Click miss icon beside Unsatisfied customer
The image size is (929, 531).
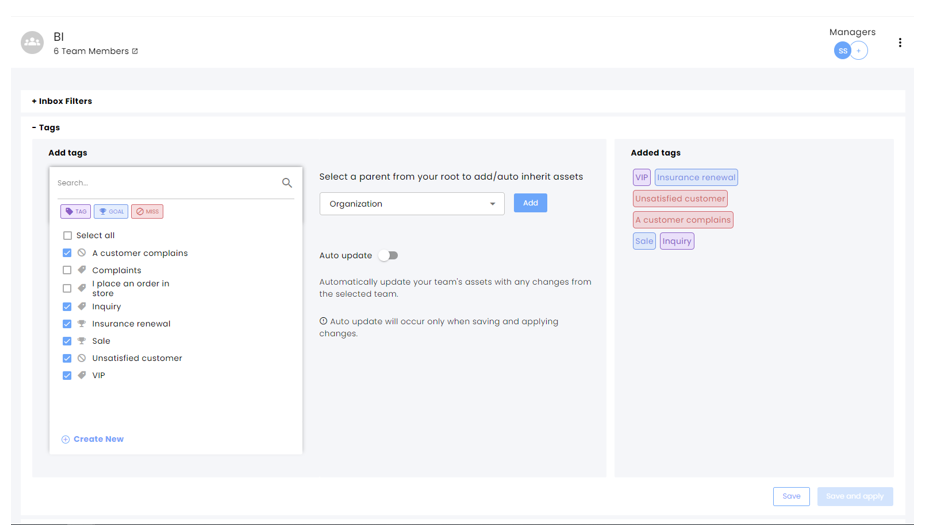pyautogui.click(x=82, y=358)
